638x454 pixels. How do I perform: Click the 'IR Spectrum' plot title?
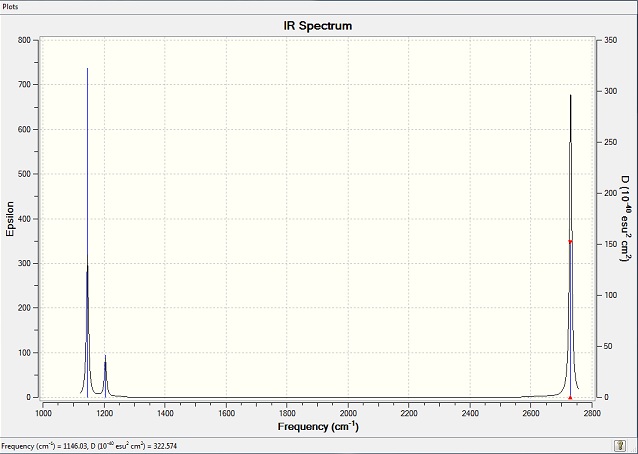[318, 26]
